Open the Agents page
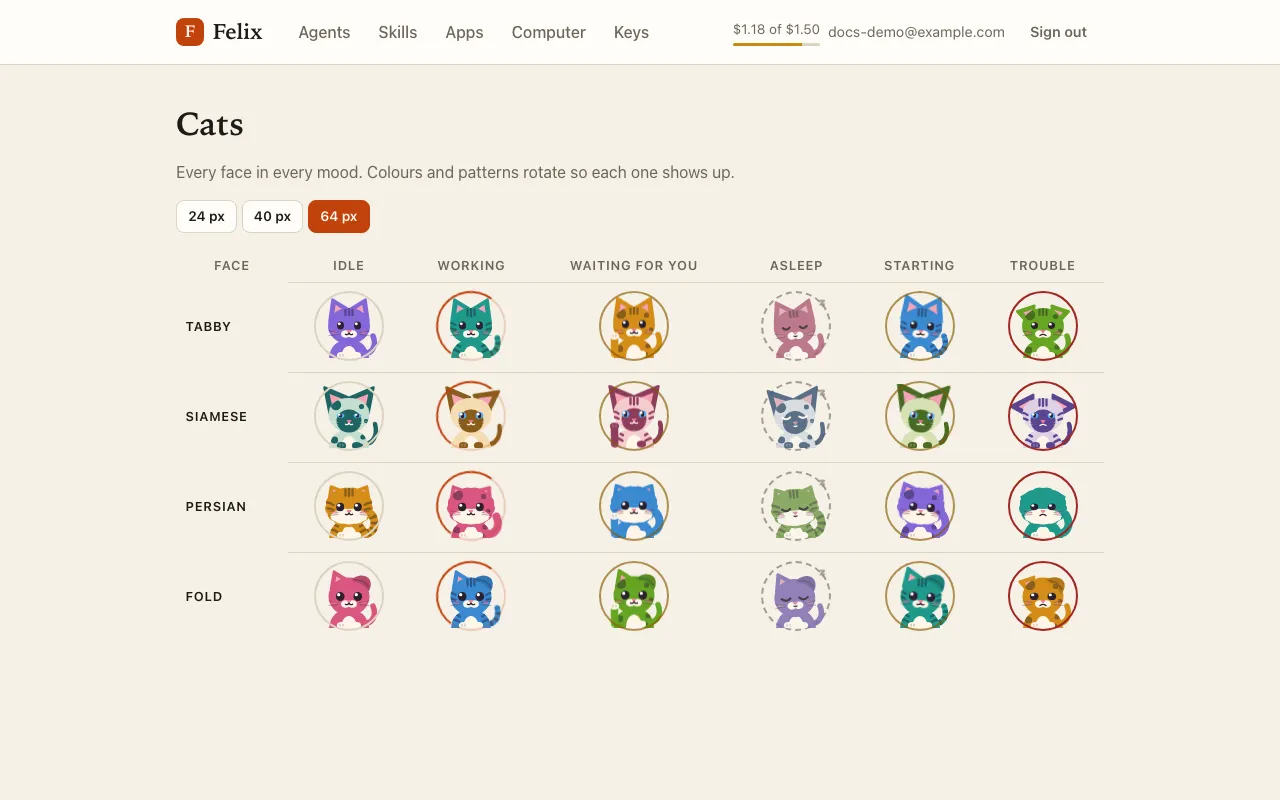The height and width of the screenshot is (800, 1280). tap(324, 32)
